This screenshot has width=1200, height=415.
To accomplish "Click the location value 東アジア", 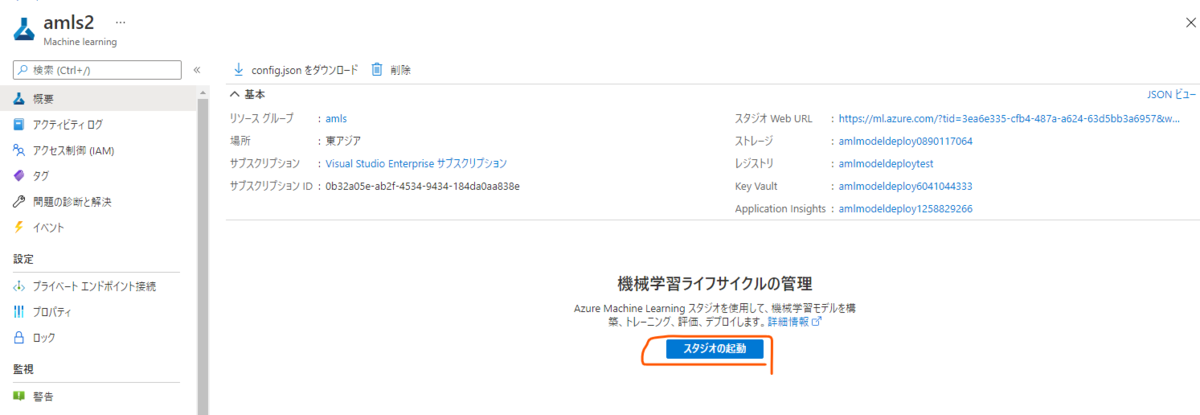I will (343, 141).
